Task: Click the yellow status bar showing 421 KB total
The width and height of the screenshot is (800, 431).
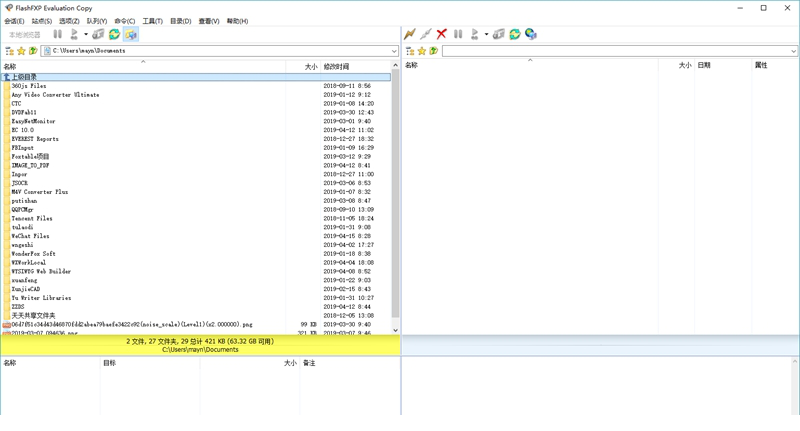Action: click(x=200, y=345)
